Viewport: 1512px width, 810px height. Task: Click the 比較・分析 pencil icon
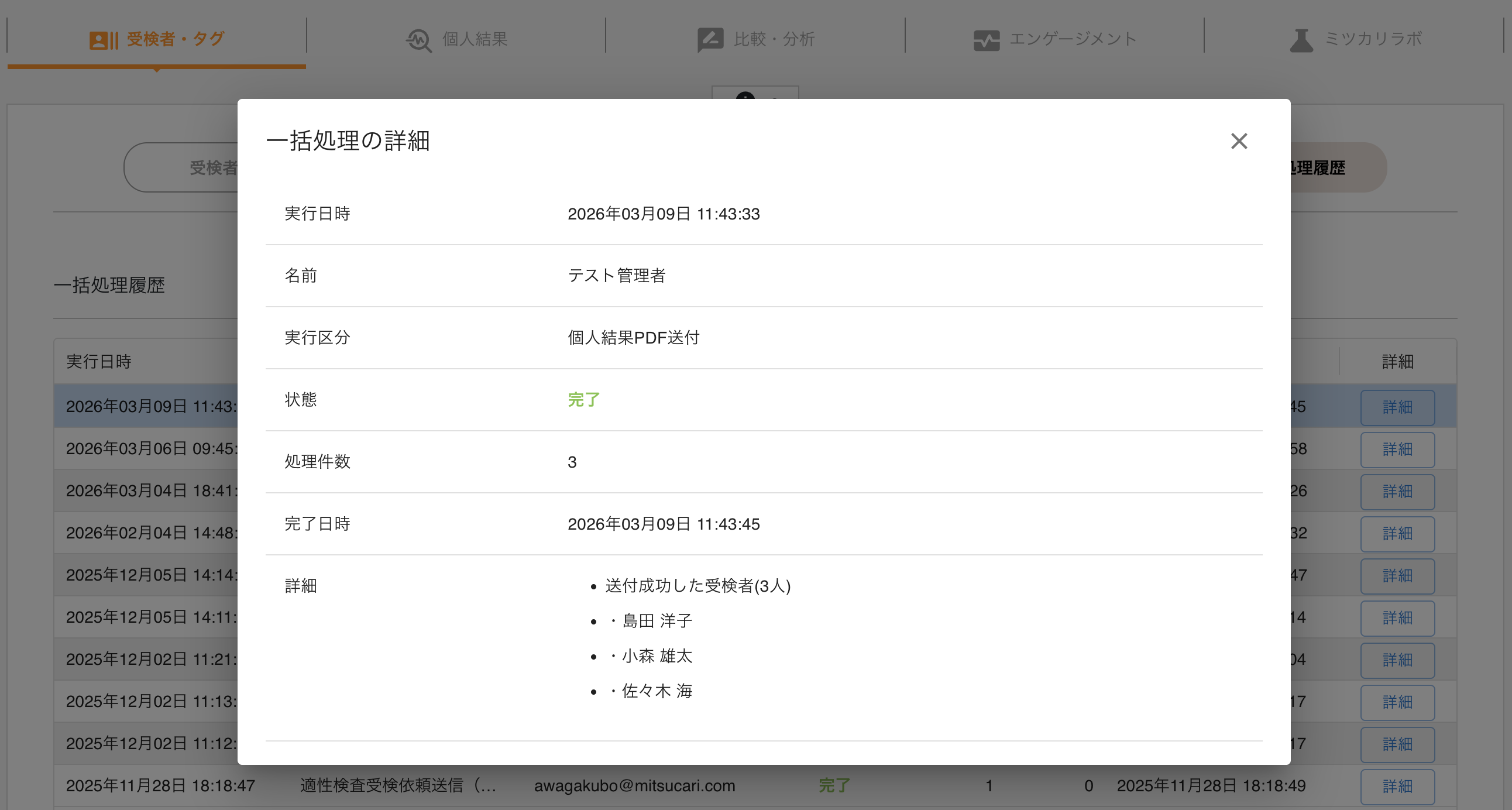tap(710, 39)
